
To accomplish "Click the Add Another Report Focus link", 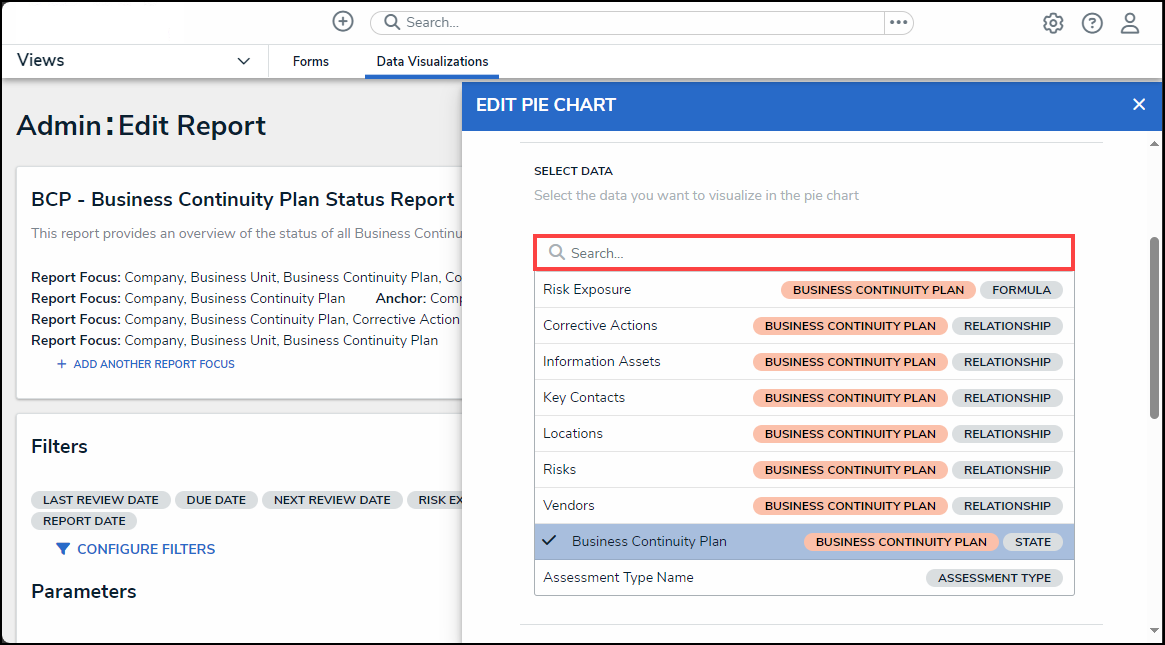I will click(154, 364).
